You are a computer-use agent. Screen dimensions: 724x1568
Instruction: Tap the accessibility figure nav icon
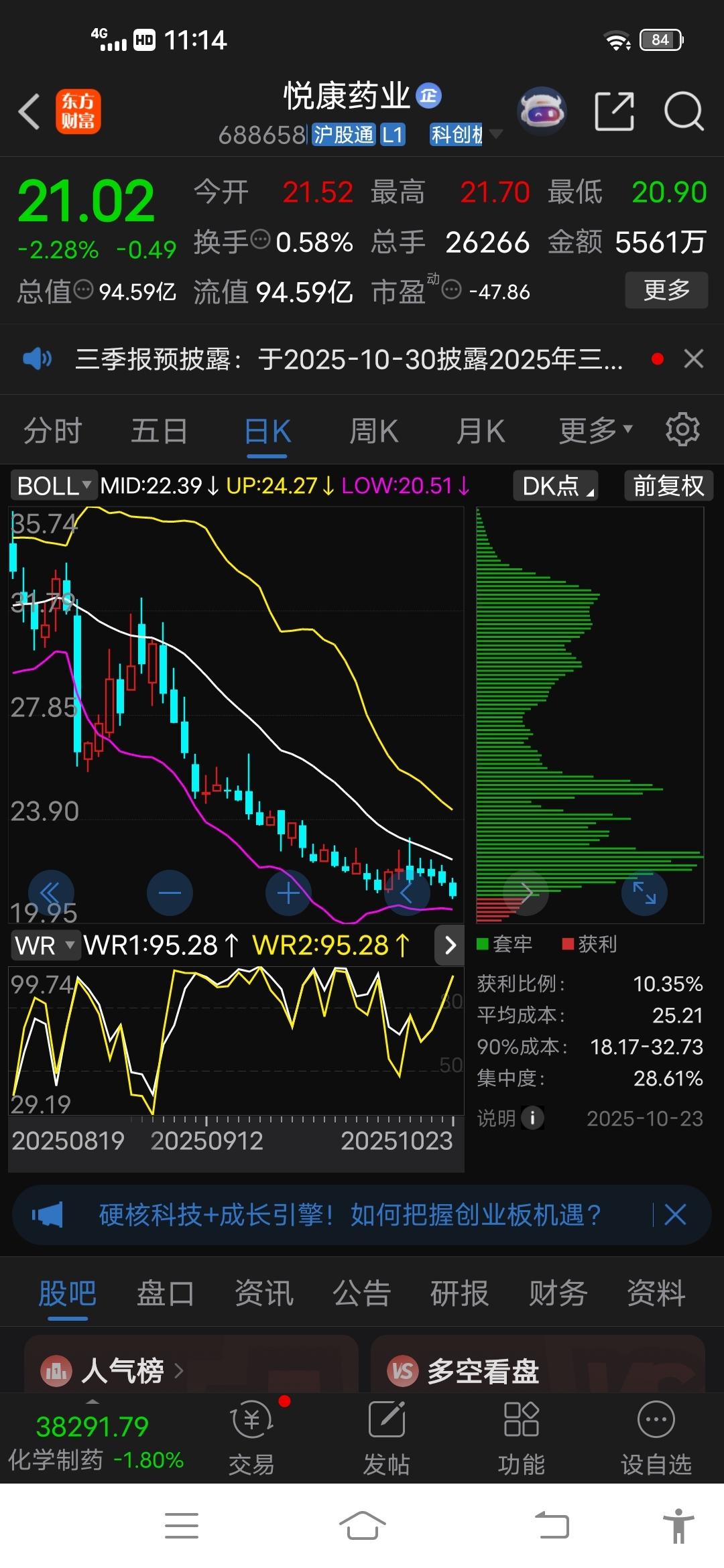pyautogui.click(x=678, y=1526)
